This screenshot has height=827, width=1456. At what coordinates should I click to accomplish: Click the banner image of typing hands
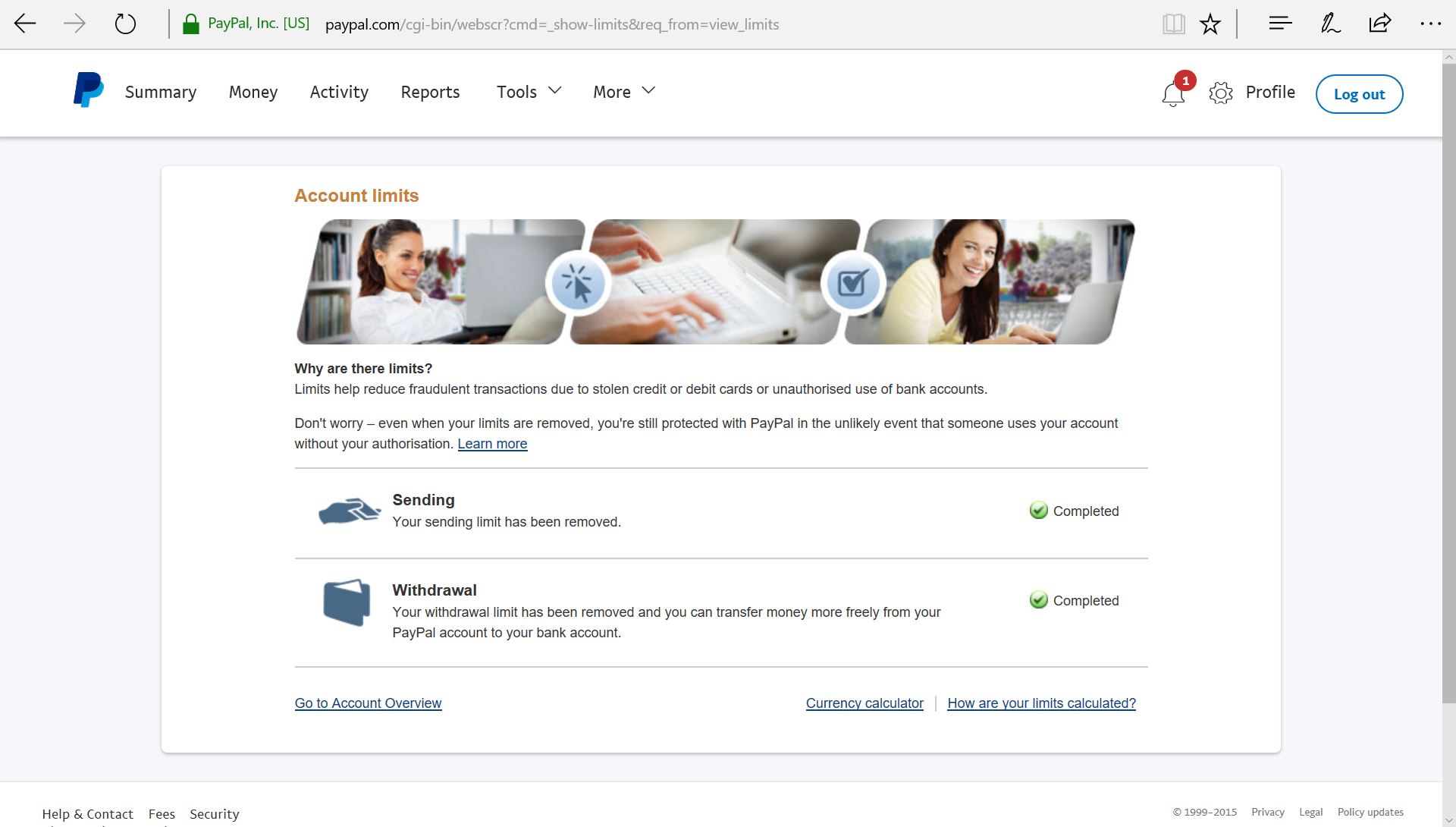715,281
